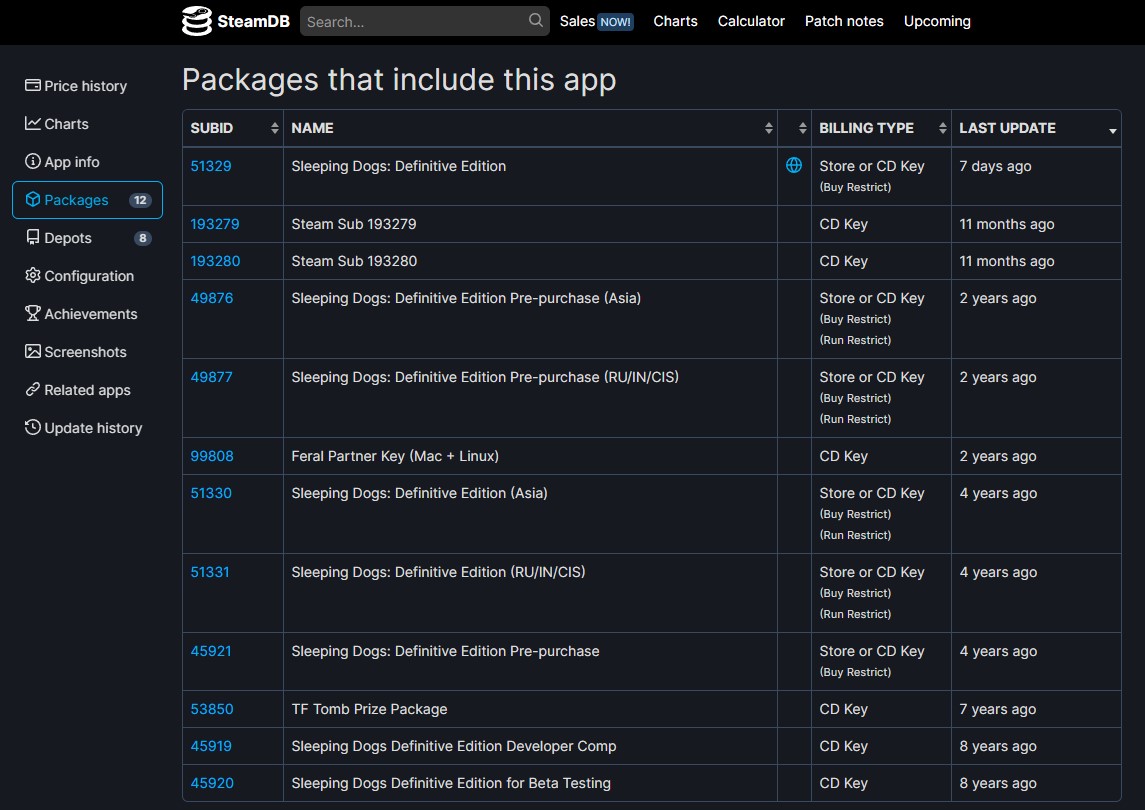Open package link 53850
The height and width of the screenshot is (810, 1145).
click(212, 709)
